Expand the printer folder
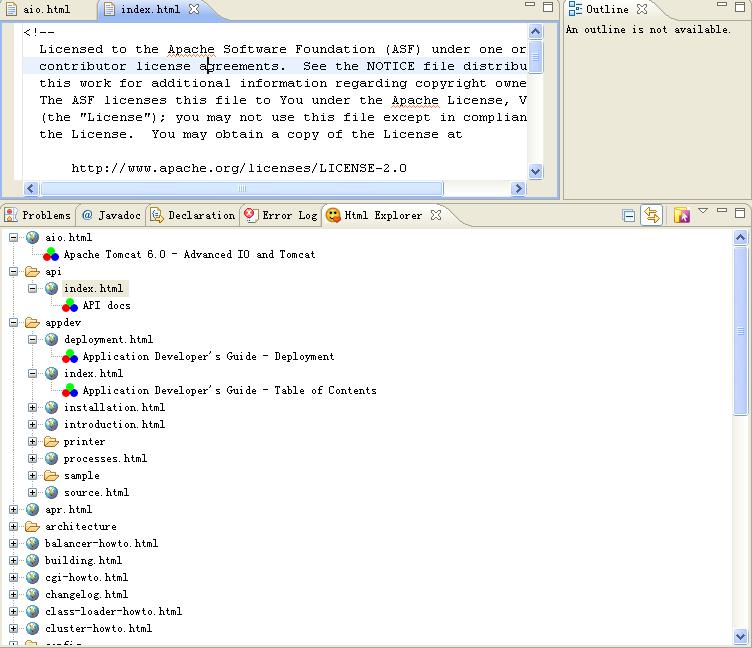This screenshot has width=752, height=648. [32, 441]
